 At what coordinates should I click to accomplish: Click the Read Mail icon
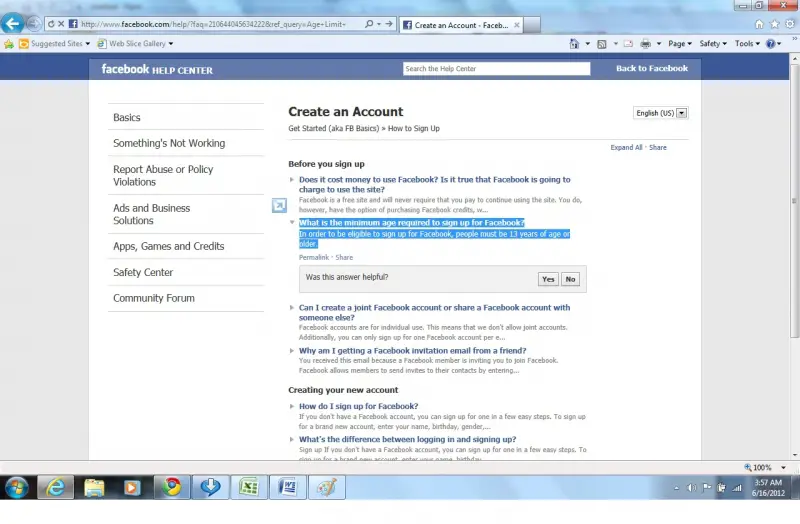pyautogui.click(x=629, y=44)
